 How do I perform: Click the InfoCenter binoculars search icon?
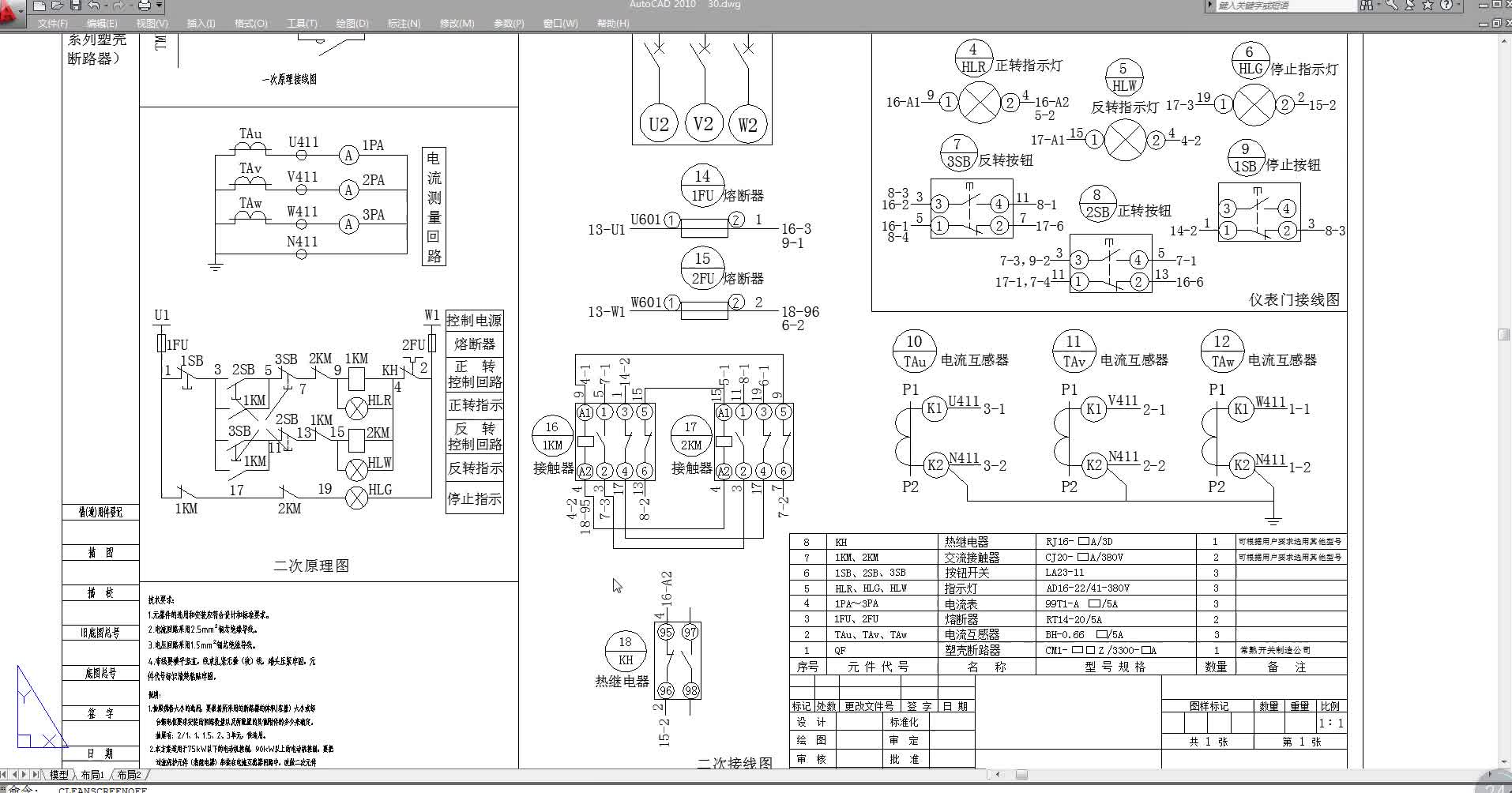[x=1367, y=6]
